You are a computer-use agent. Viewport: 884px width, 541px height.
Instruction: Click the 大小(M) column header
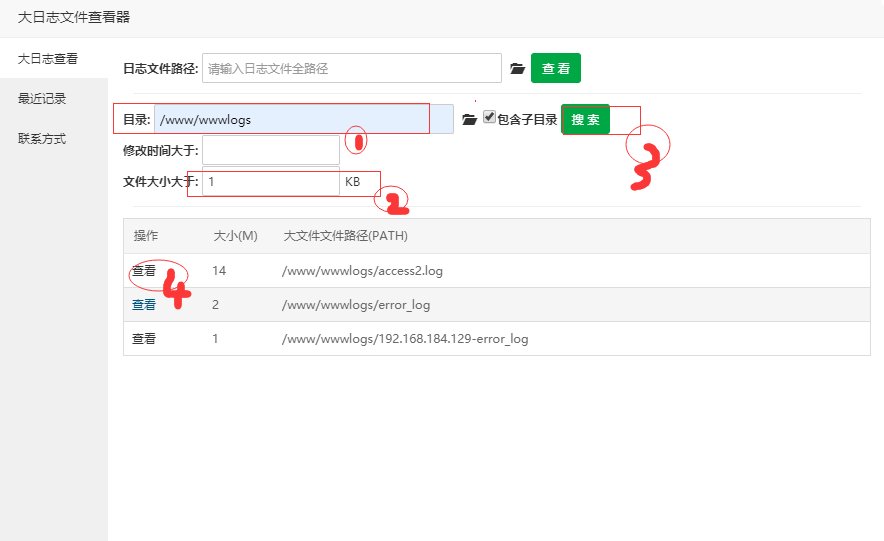235,236
